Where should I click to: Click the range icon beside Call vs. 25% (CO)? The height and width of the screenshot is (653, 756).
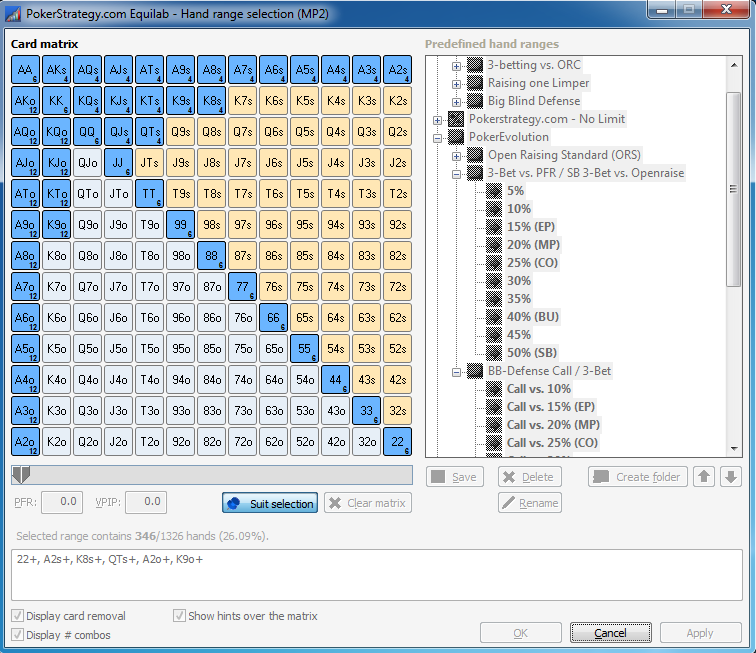[494, 443]
